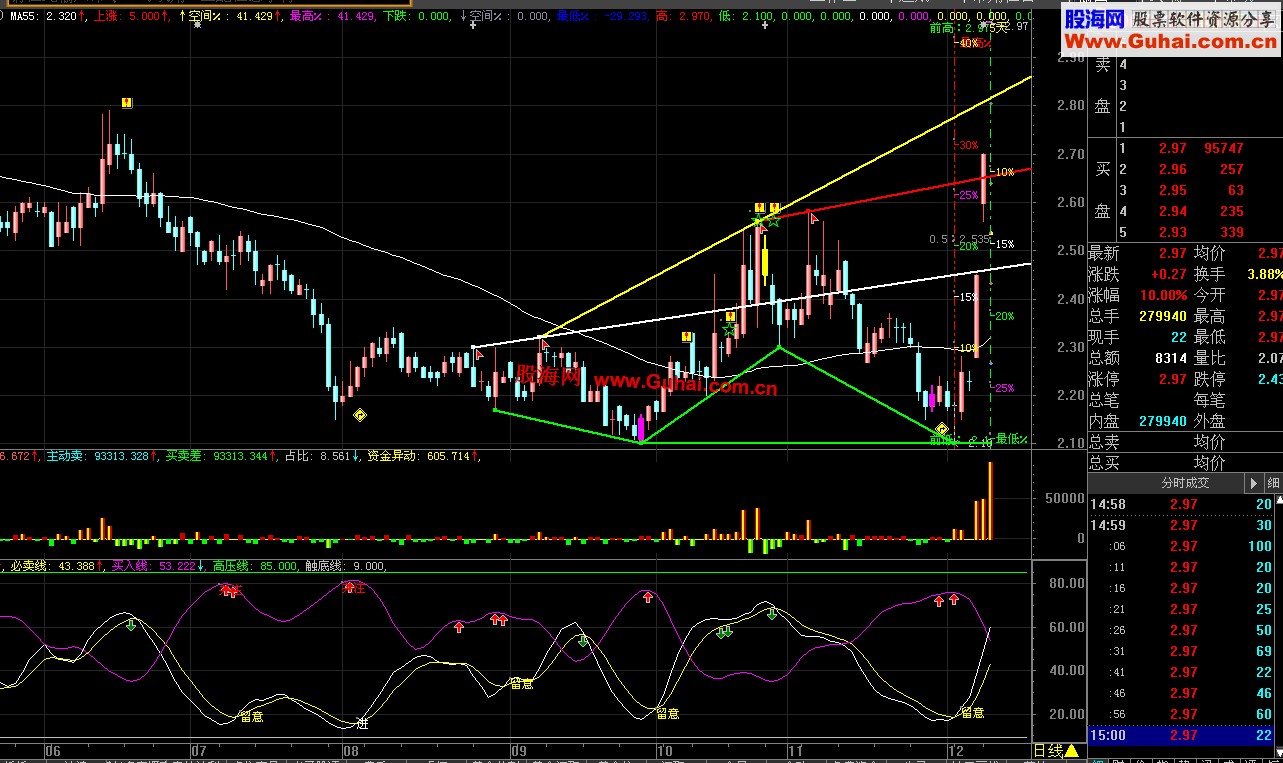
Task: Click the 分时成交 panel header
Action: (1166, 483)
